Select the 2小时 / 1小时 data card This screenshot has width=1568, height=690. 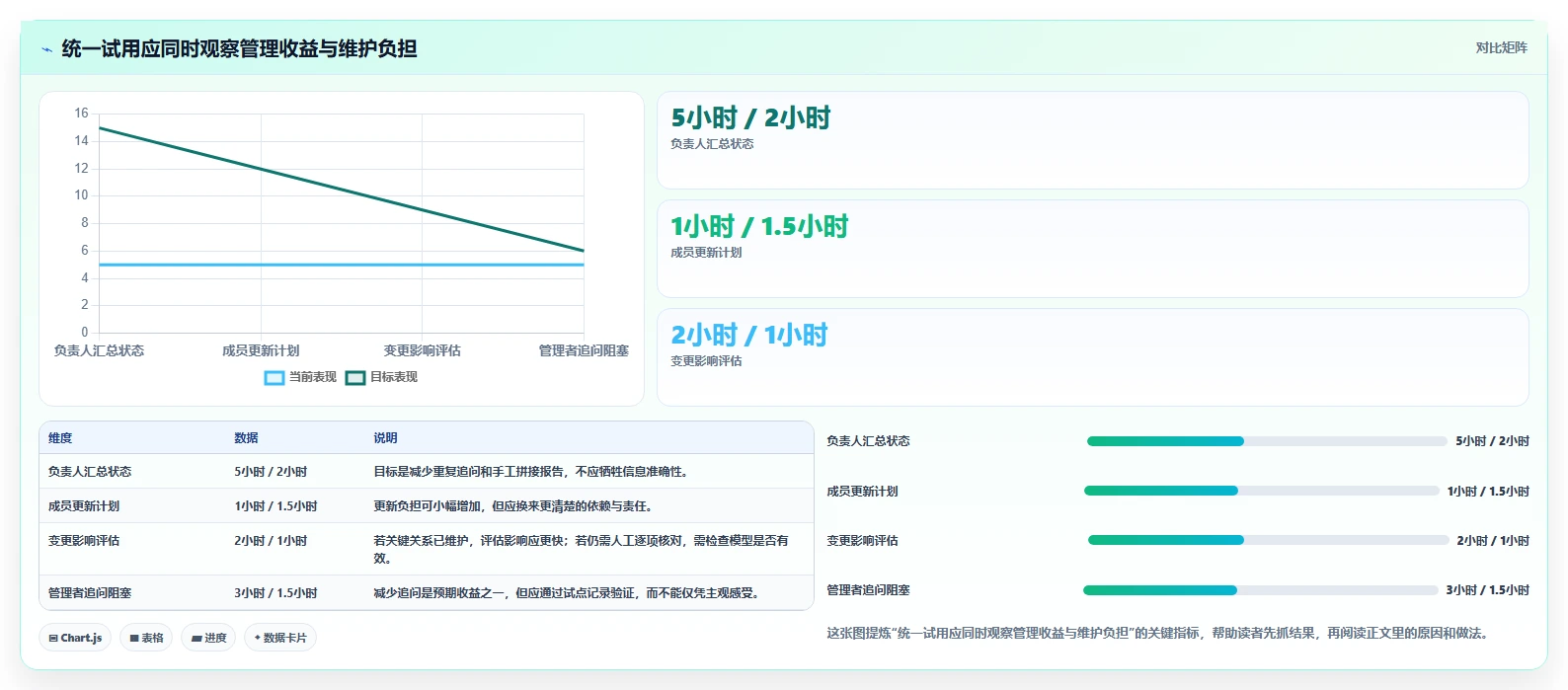click(x=1092, y=357)
